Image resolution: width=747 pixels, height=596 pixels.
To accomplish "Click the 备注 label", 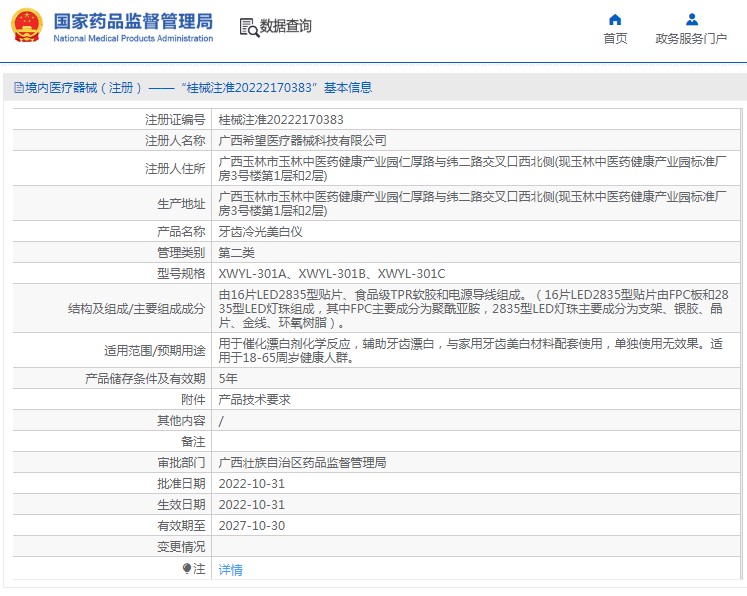I will coord(193,442).
